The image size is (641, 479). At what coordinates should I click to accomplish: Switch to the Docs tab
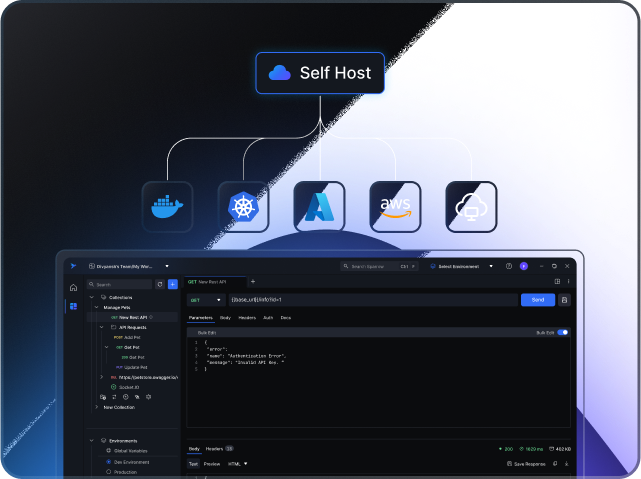[x=286, y=318]
